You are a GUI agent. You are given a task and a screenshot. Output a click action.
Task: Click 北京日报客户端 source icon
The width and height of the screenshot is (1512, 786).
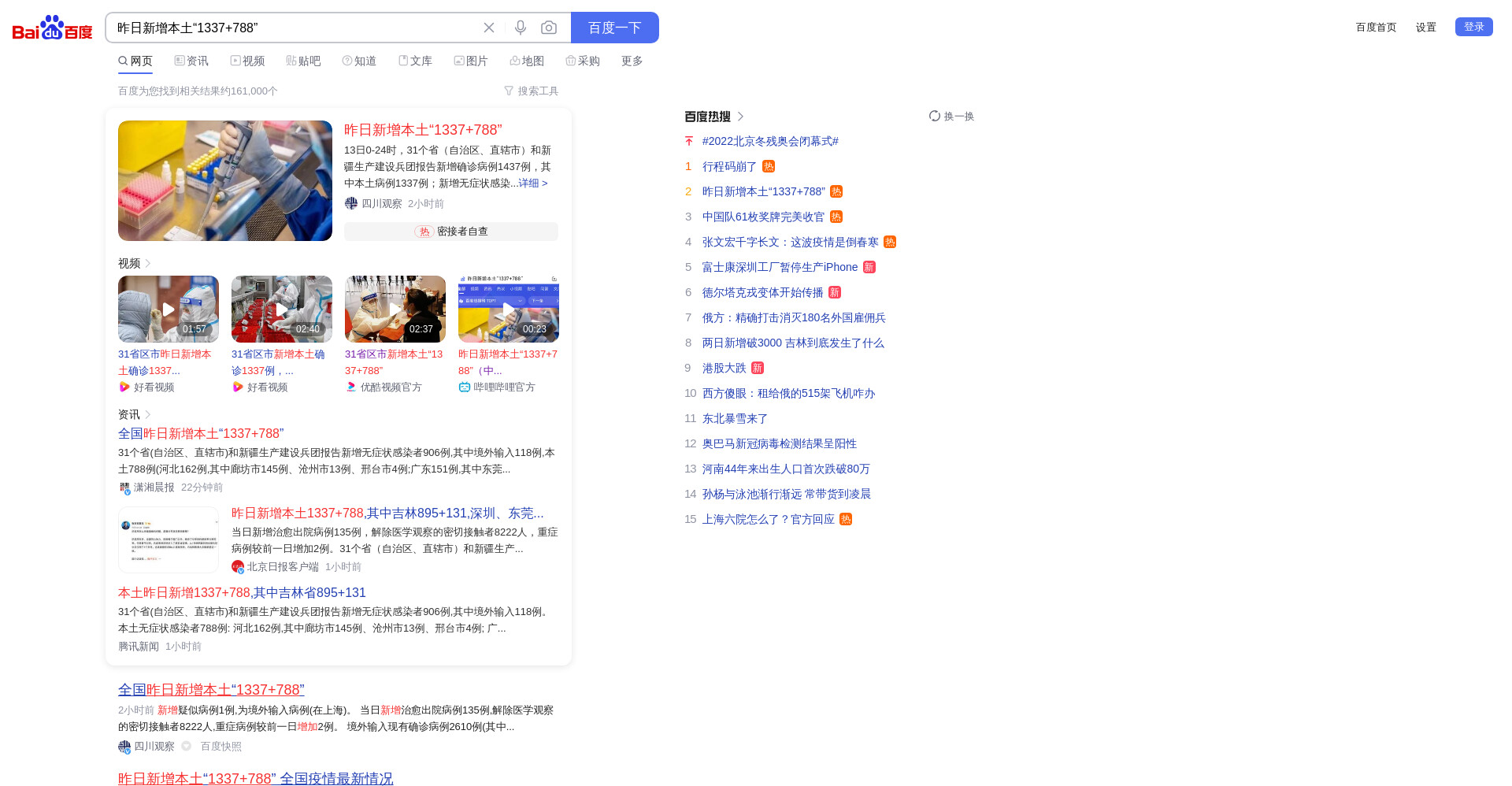pyautogui.click(x=238, y=566)
